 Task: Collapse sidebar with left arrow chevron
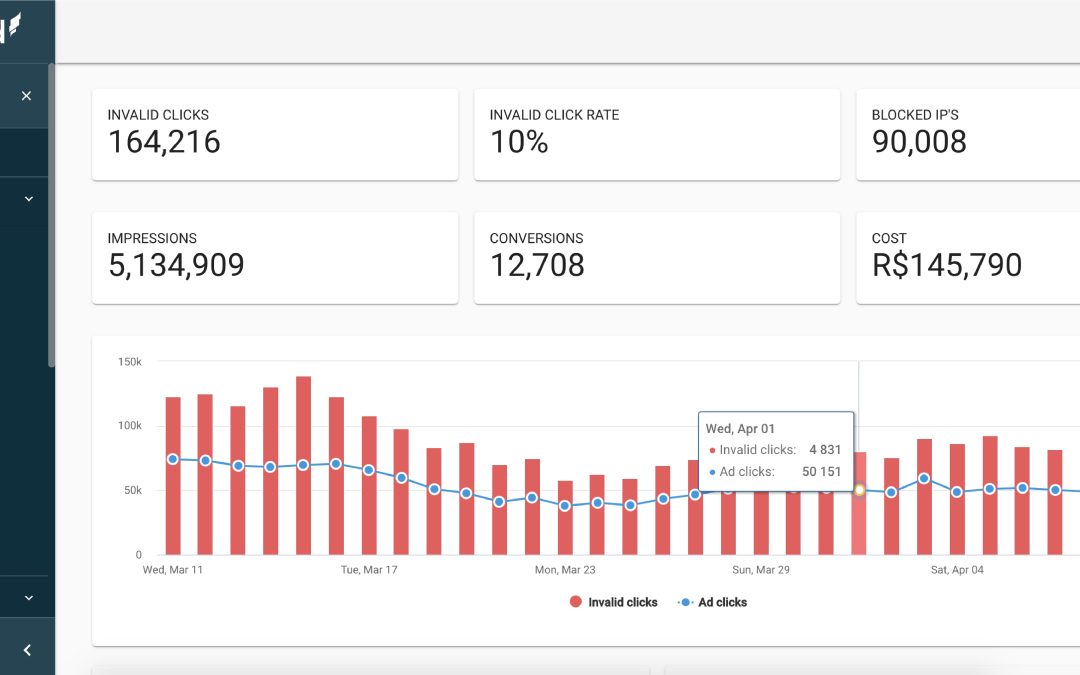[27, 650]
